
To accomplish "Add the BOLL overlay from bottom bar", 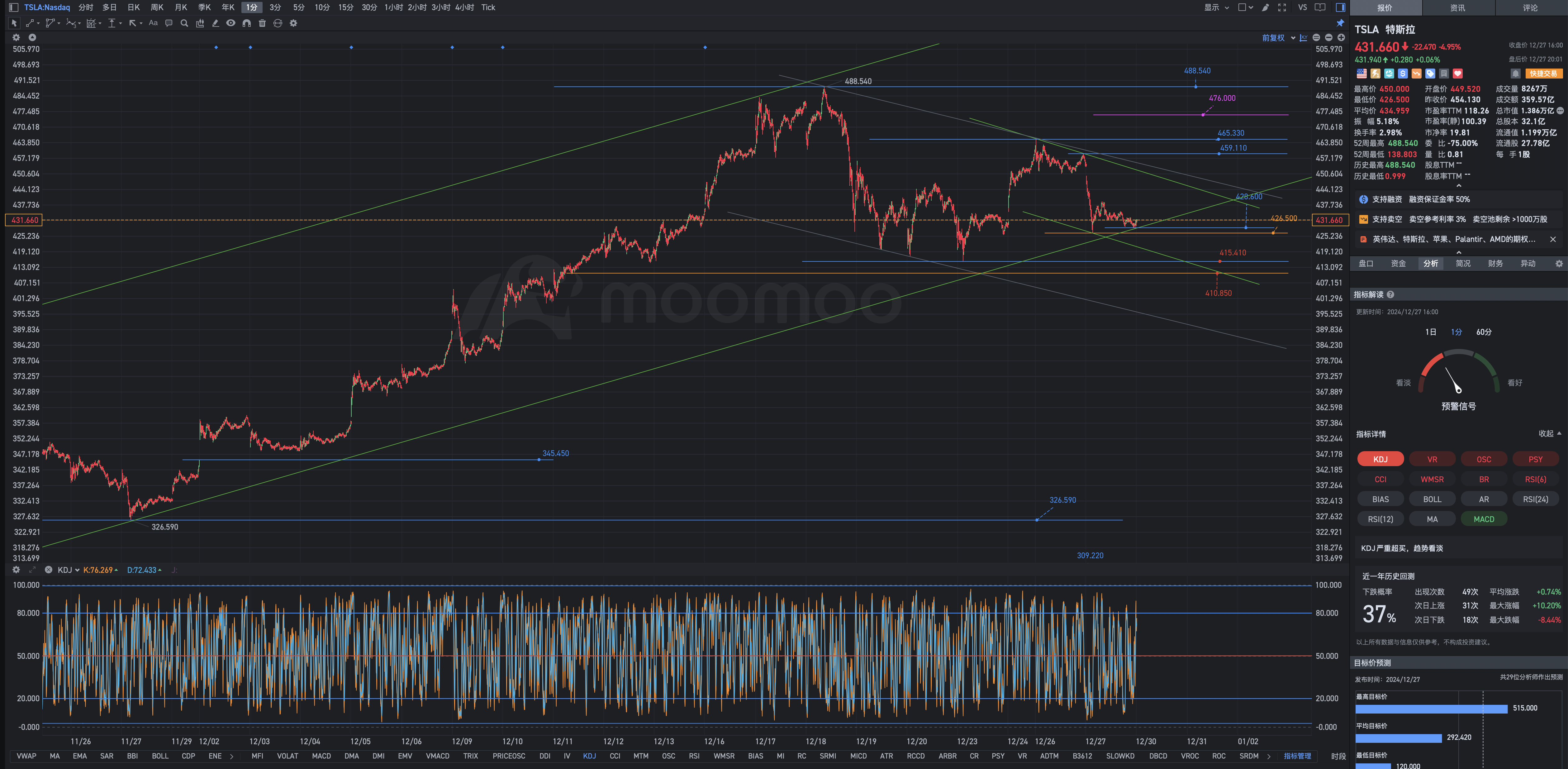I will point(160,756).
